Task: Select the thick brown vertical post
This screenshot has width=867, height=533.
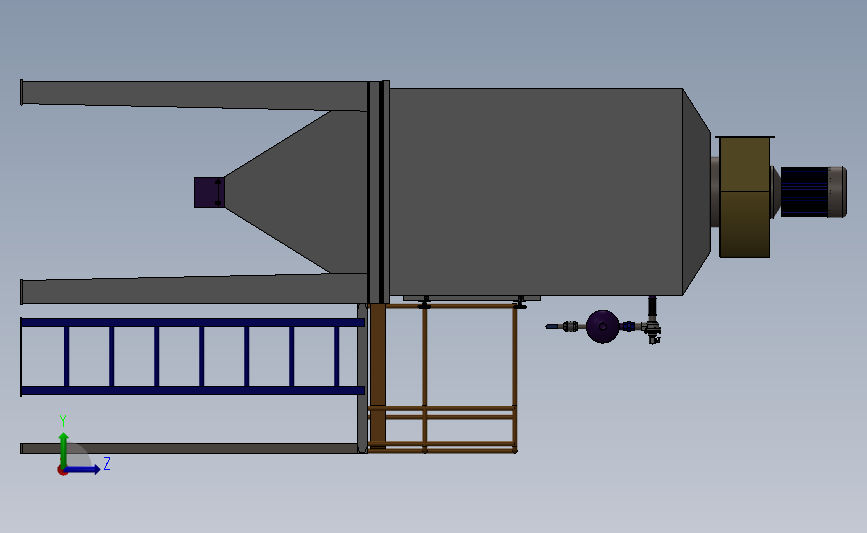Action: 378,376
